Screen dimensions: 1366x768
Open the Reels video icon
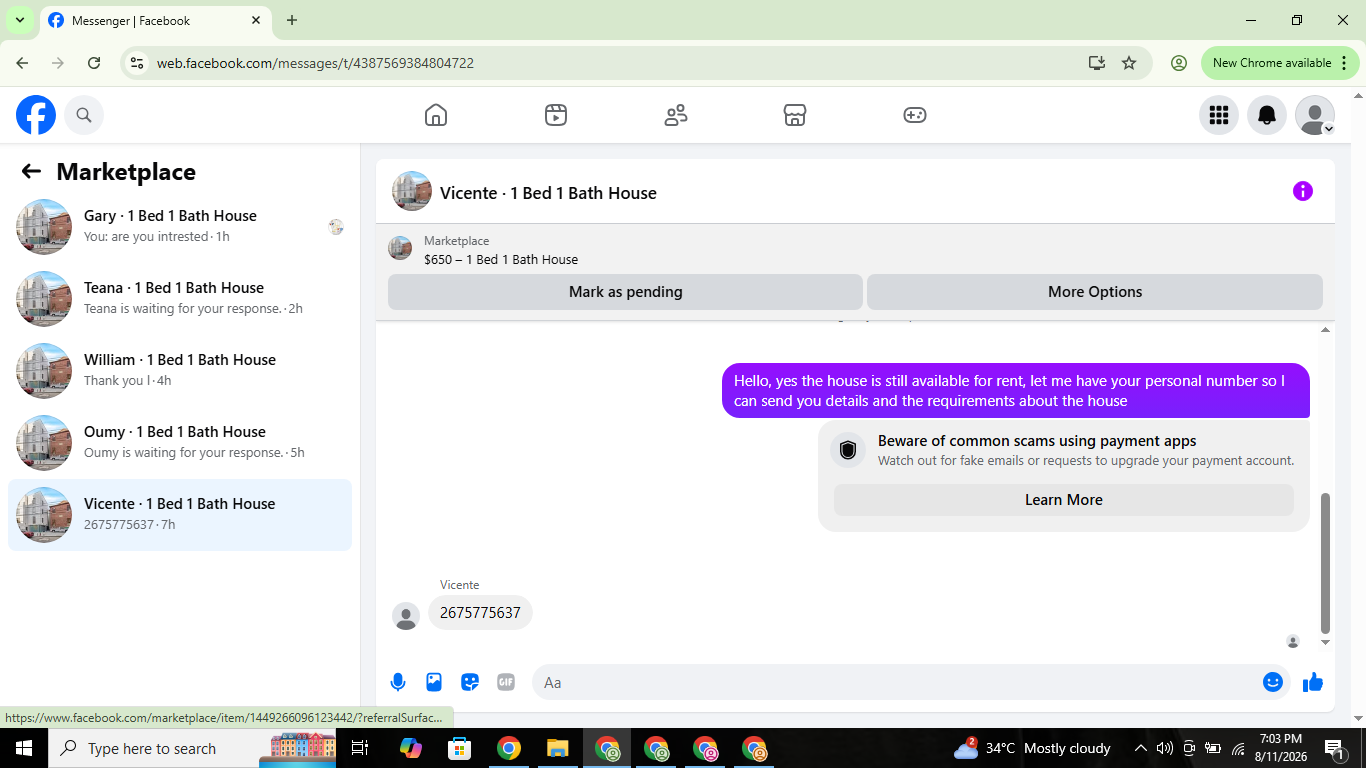click(556, 115)
